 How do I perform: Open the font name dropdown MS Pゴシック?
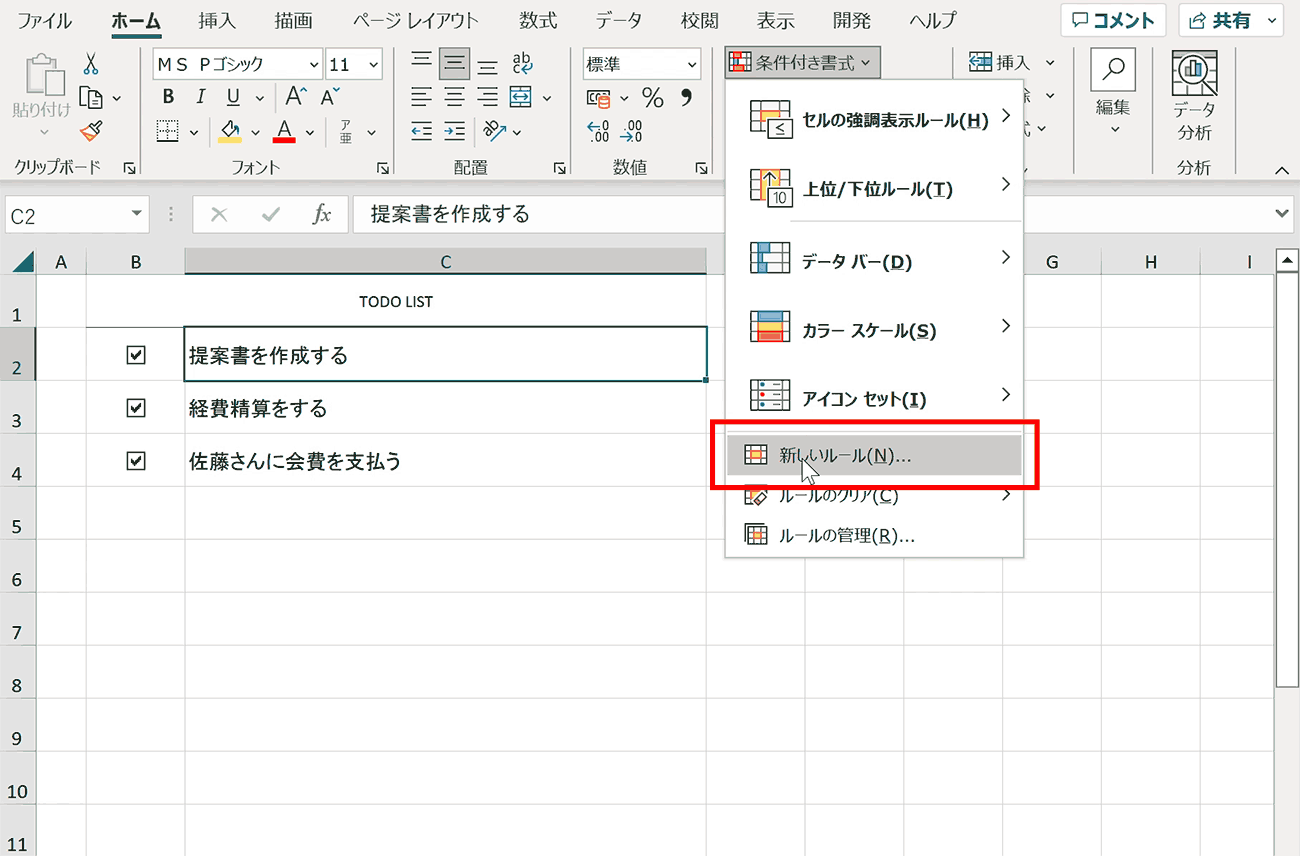[314, 65]
